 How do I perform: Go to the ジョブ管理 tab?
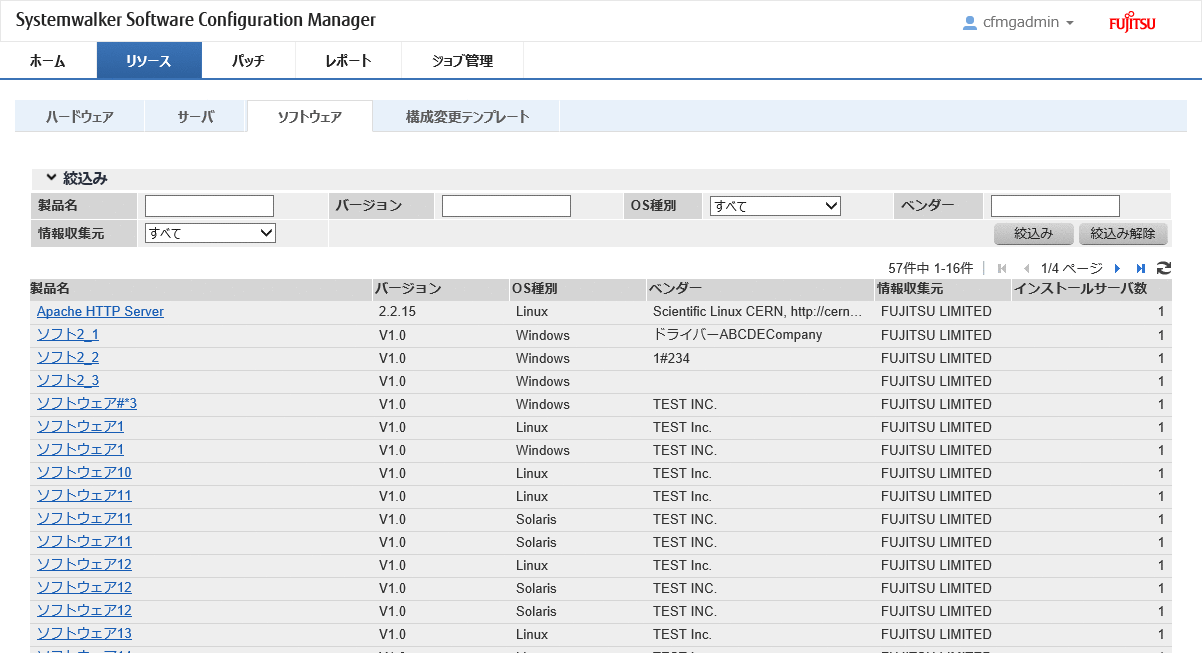pyautogui.click(x=462, y=60)
